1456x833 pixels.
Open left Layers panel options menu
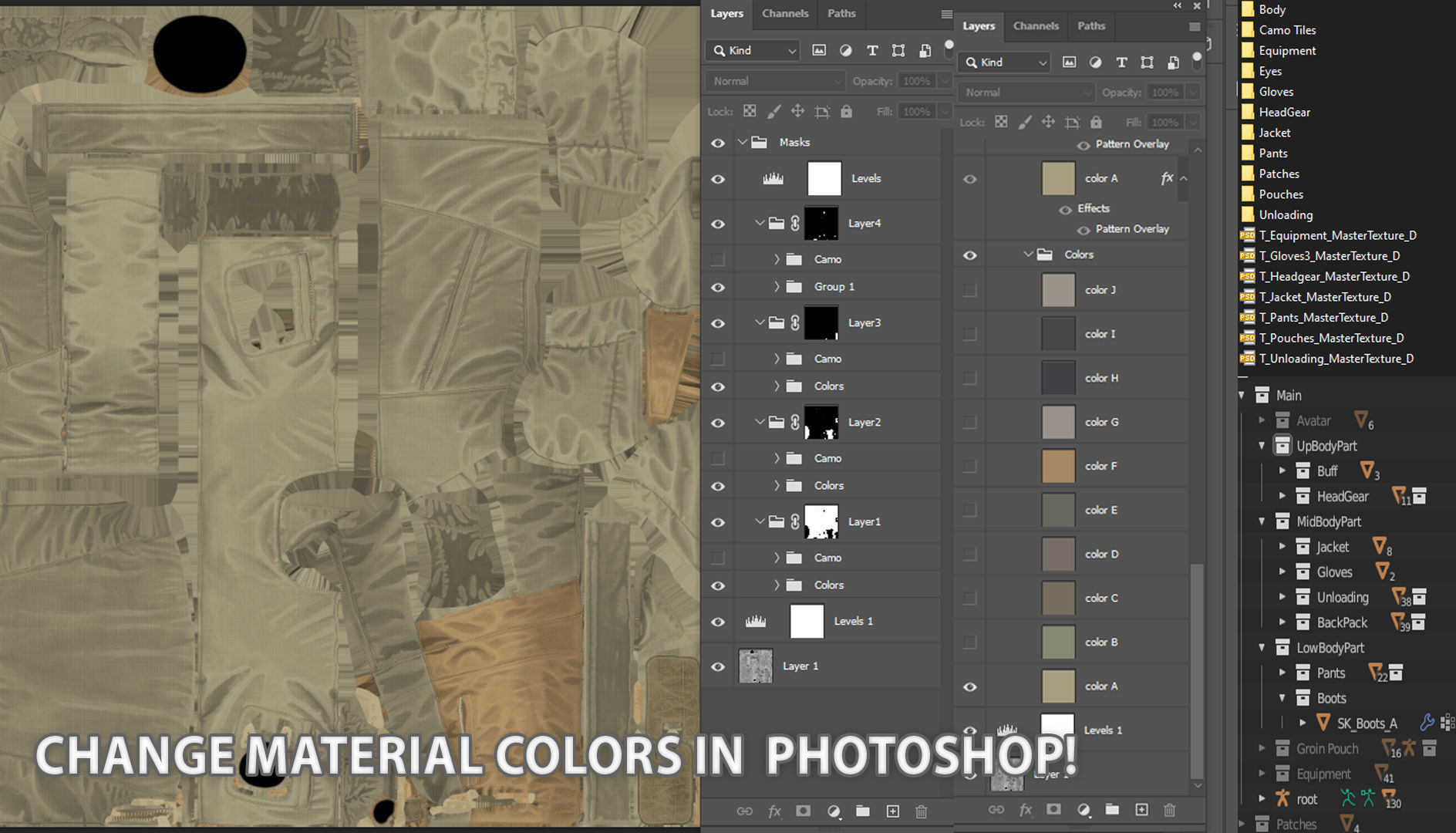tap(946, 14)
